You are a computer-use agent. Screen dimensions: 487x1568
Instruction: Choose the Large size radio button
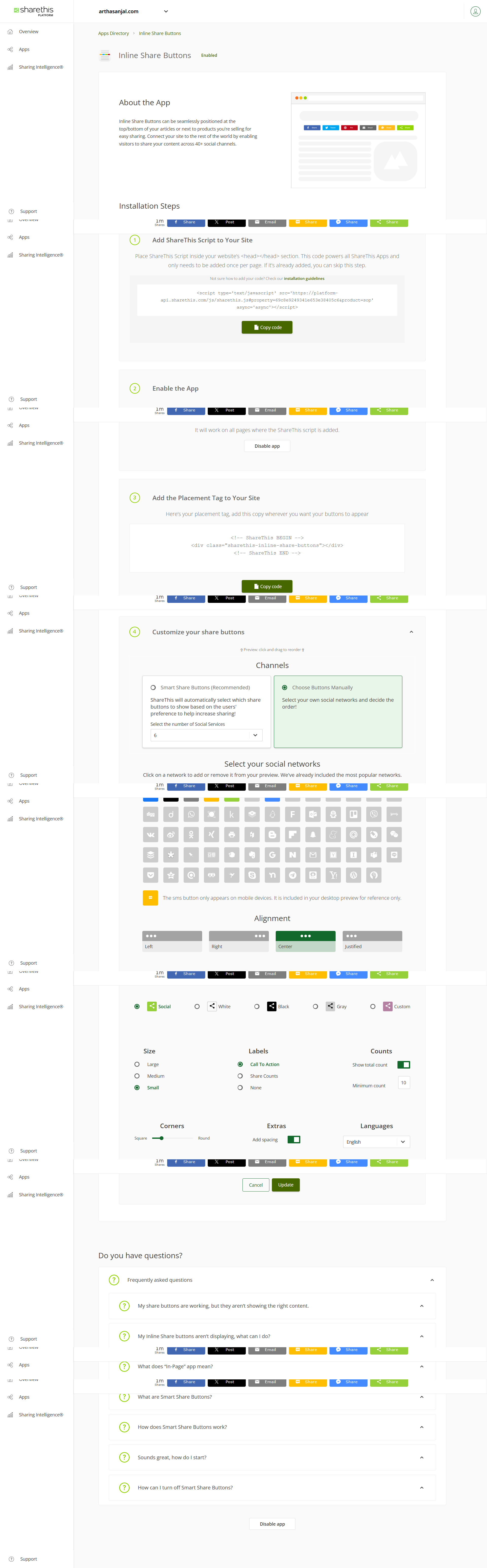tap(137, 1065)
